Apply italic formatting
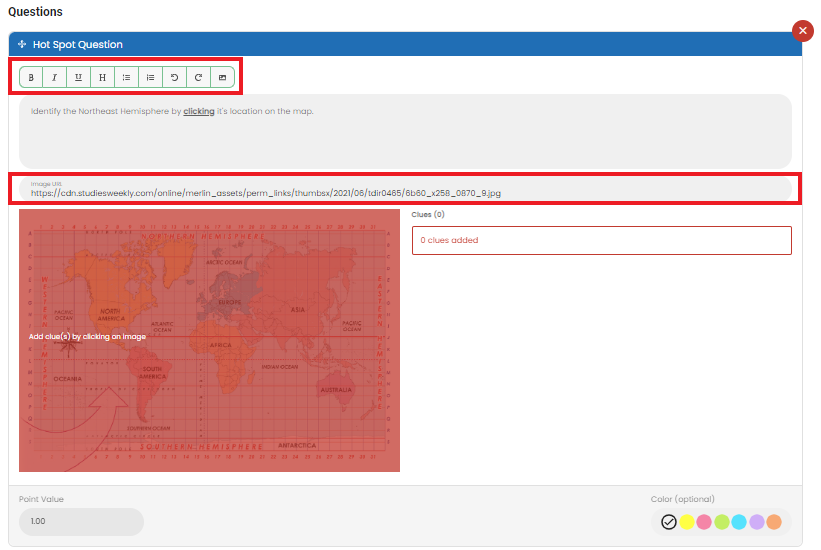The width and height of the screenshot is (821, 550). 54,78
